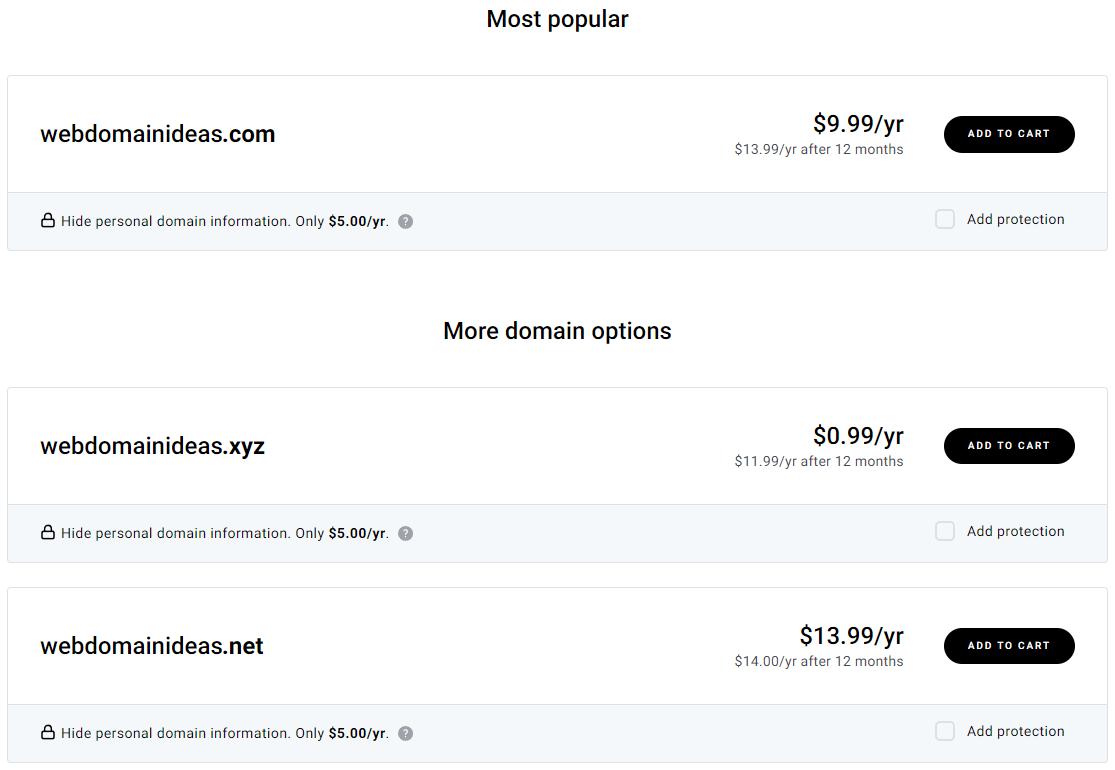The width and height of the screenshot is (1115, 770).
Task: Check Add protection for the .xyz domain
Action: (x=945, y=532)
